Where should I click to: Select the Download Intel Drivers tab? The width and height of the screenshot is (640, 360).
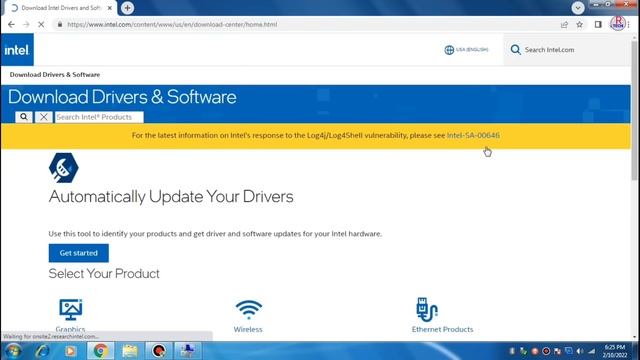(60, 8)
